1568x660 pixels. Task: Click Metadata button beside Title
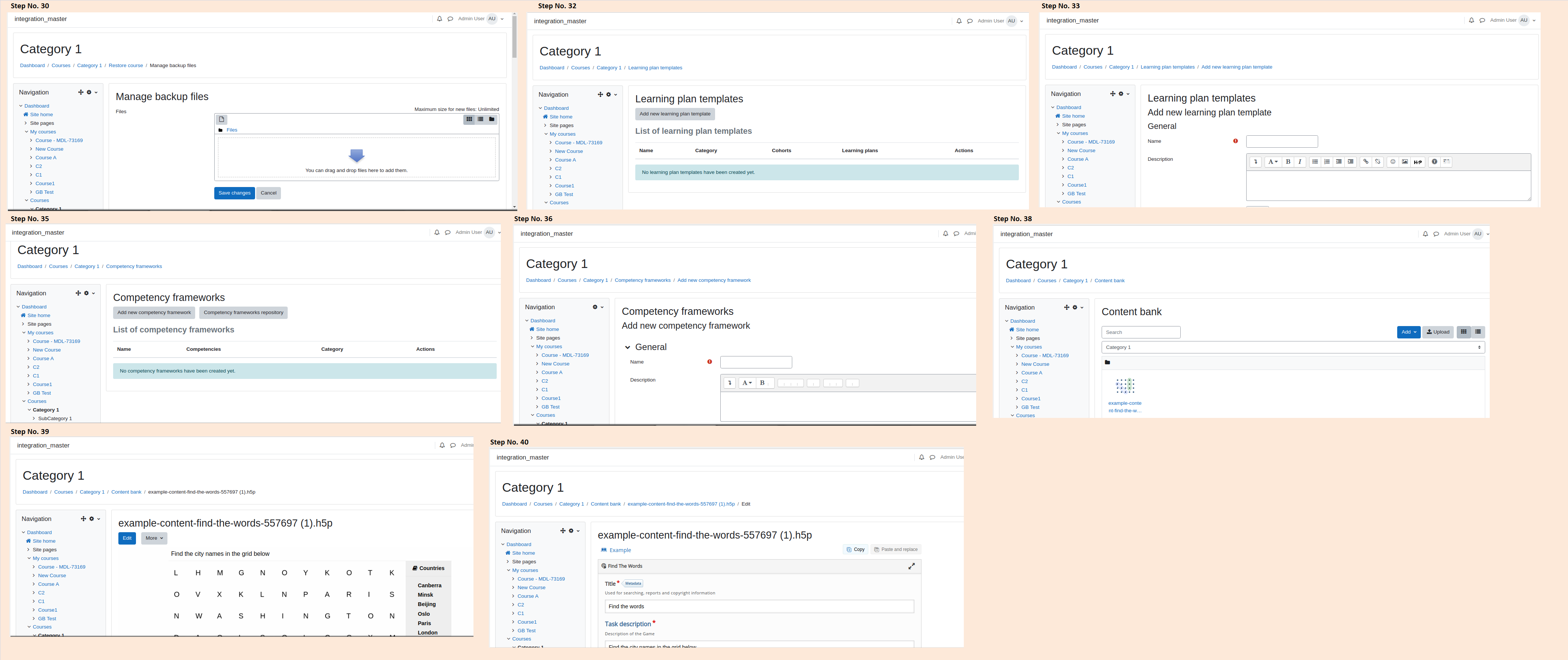[632, 583]
